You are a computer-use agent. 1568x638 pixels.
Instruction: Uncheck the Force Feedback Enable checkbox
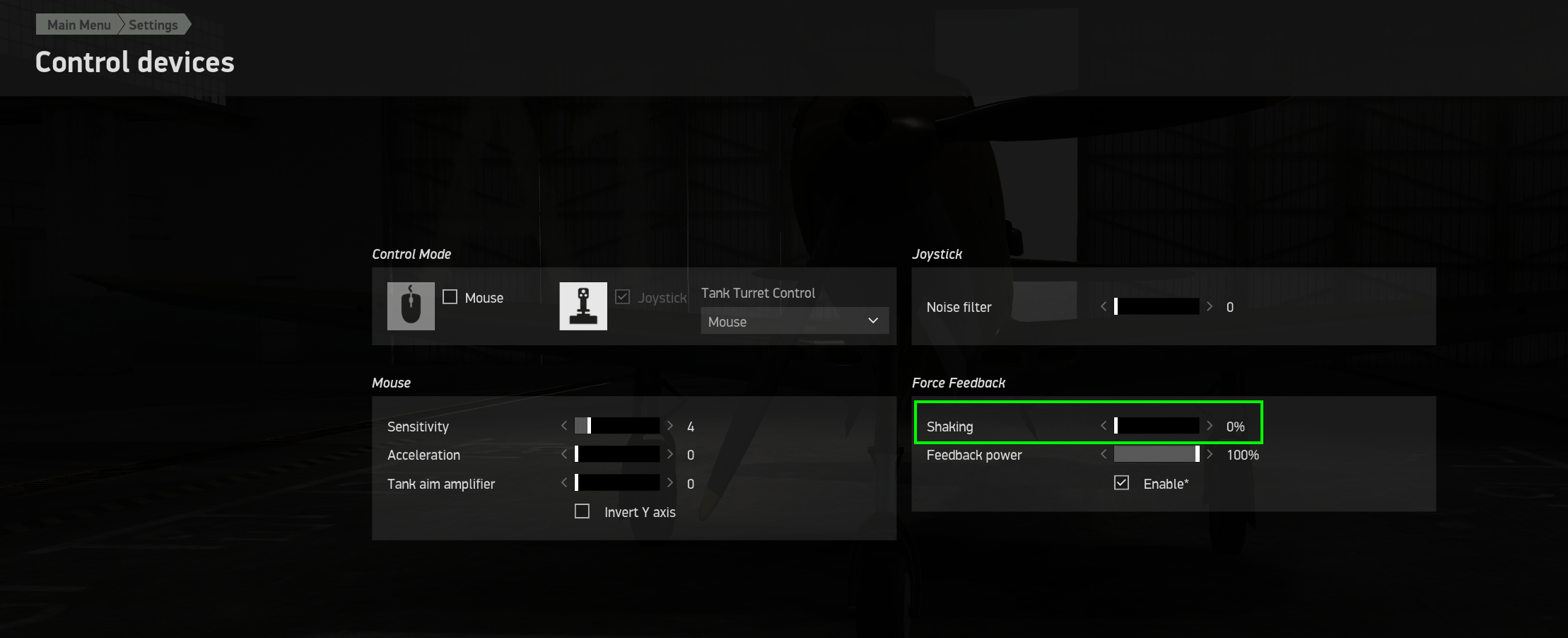tap(1122, 483)
